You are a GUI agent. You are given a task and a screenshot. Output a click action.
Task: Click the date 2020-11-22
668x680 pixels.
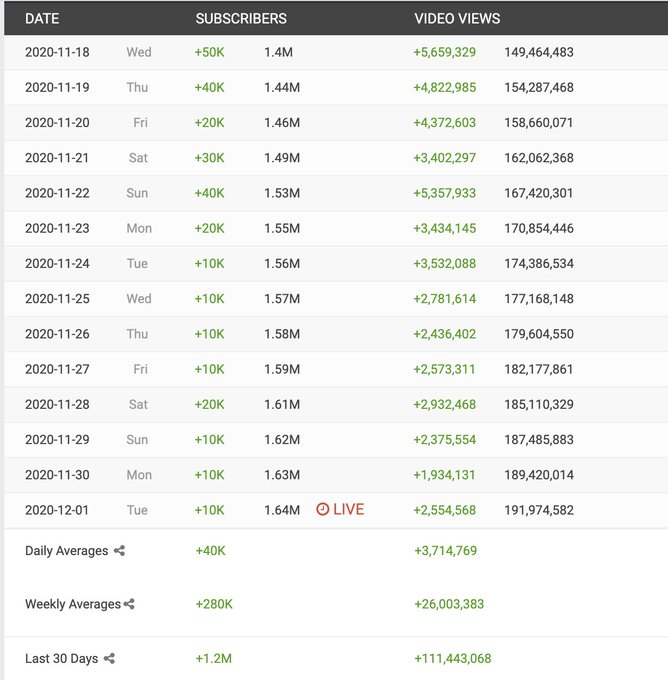click(57, 193)
